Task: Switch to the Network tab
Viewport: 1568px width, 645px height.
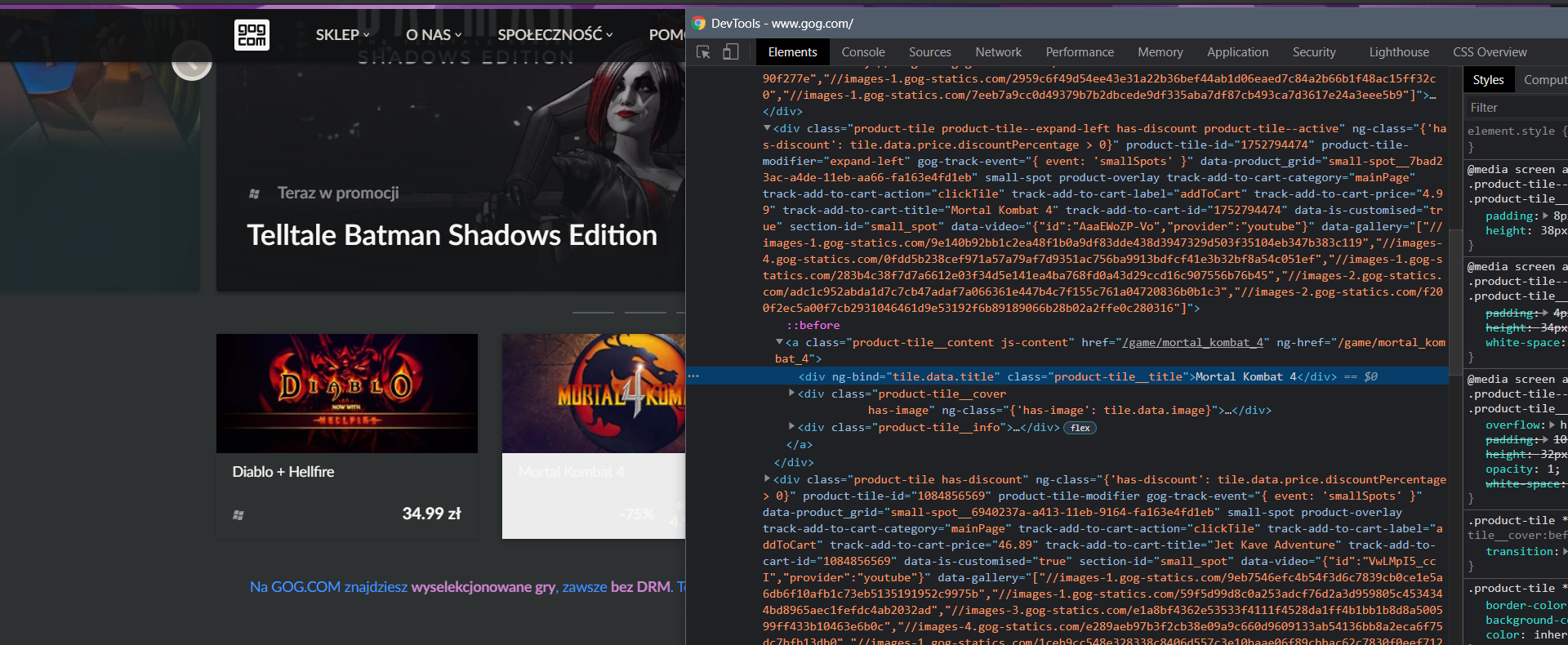Action: click(x=999, y=52)
